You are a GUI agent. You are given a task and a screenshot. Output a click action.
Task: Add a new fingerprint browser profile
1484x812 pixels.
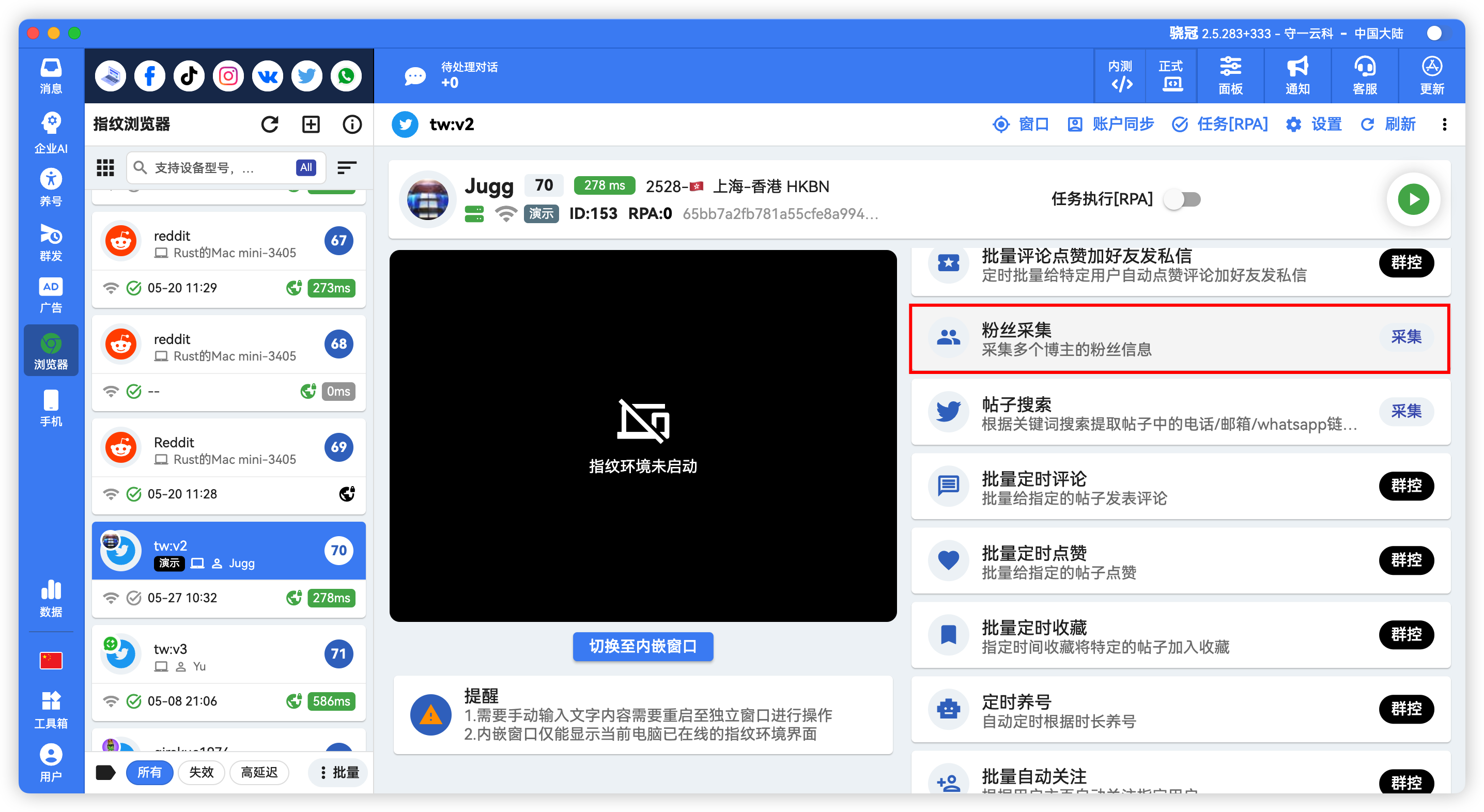[x=311, y=124]
